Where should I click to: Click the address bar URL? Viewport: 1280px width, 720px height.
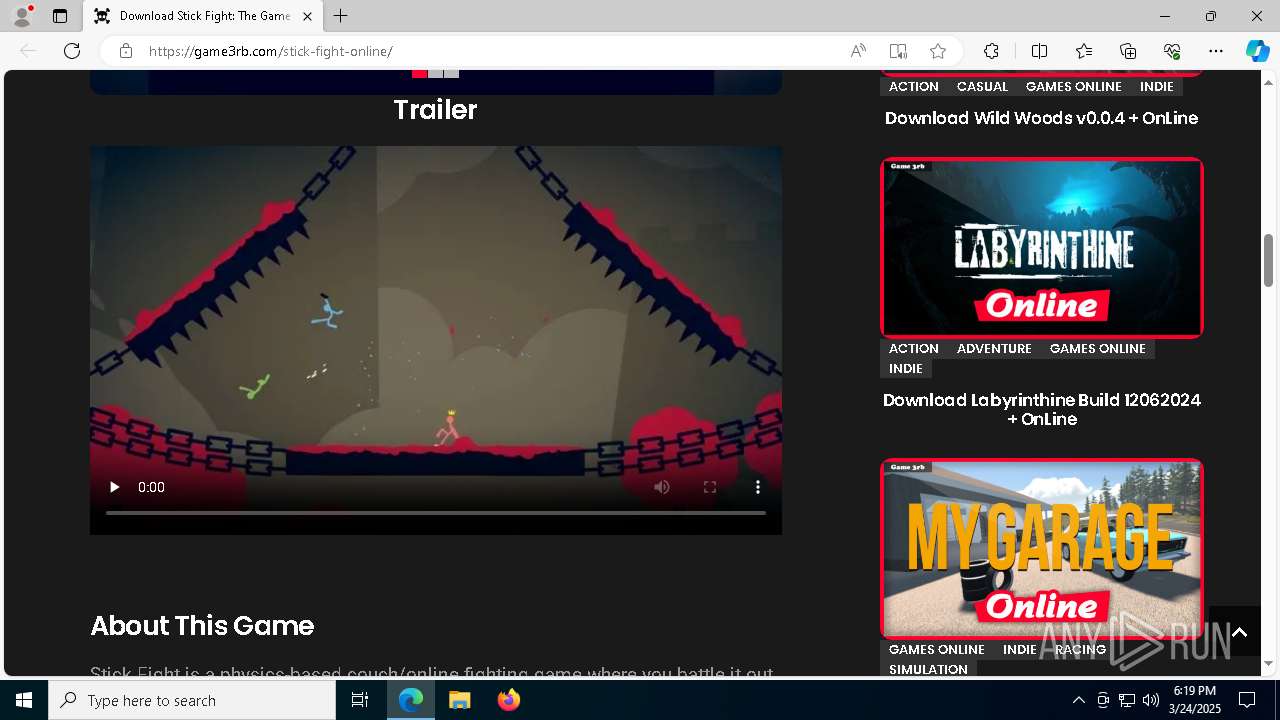[x=271, y=51]
